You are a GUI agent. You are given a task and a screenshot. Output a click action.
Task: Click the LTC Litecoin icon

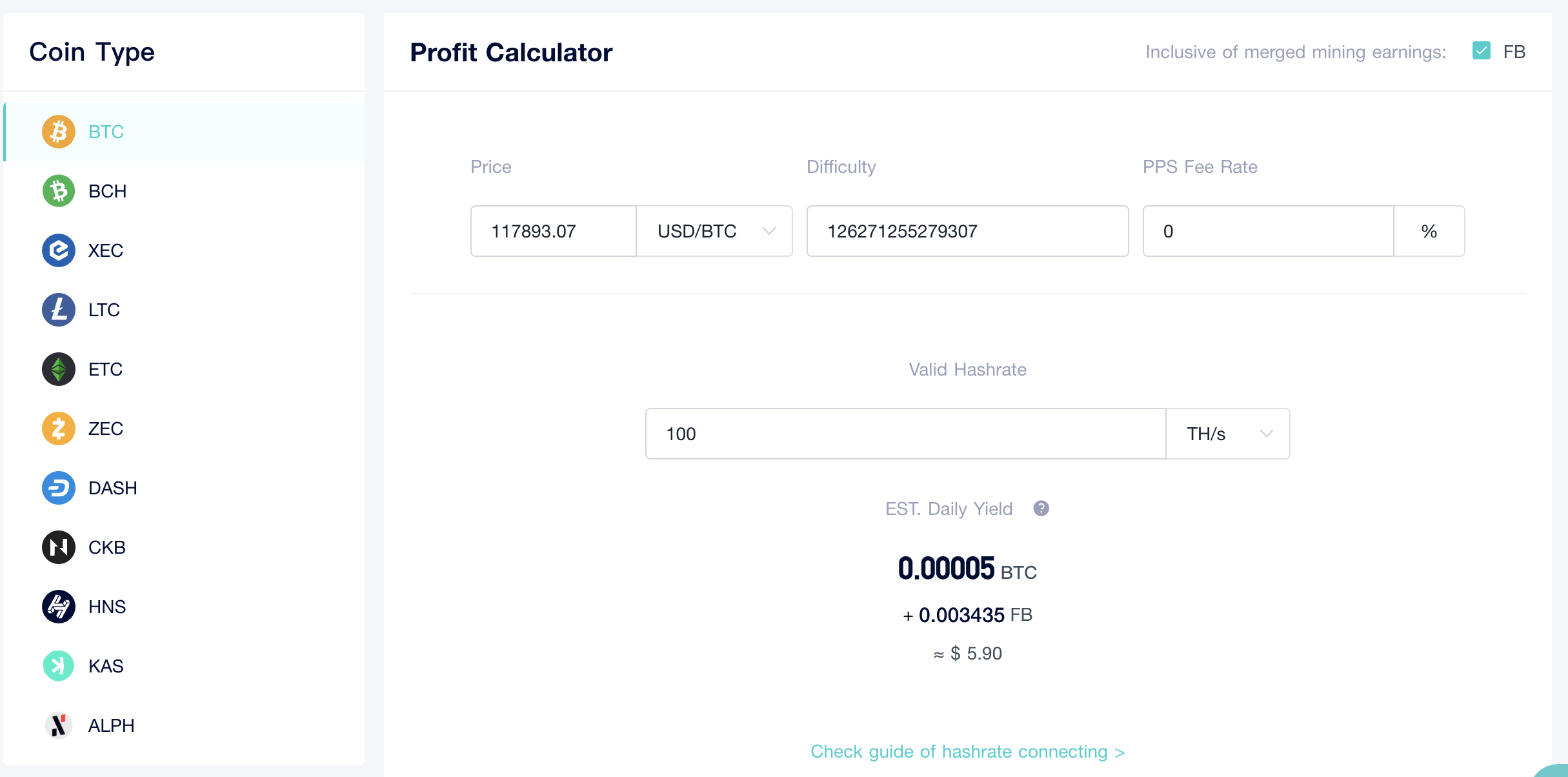[57, 309]
